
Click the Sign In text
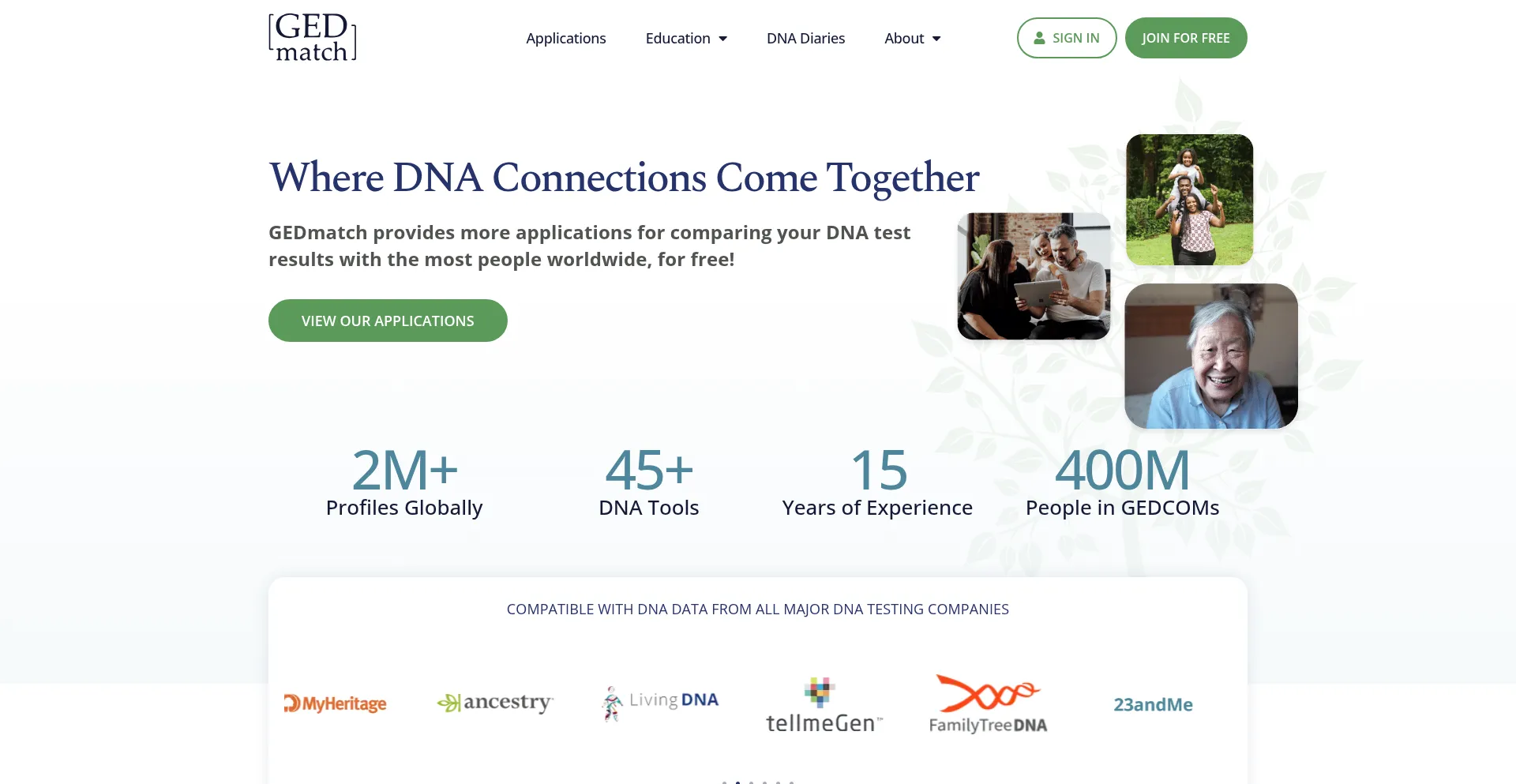(1075, 38)
